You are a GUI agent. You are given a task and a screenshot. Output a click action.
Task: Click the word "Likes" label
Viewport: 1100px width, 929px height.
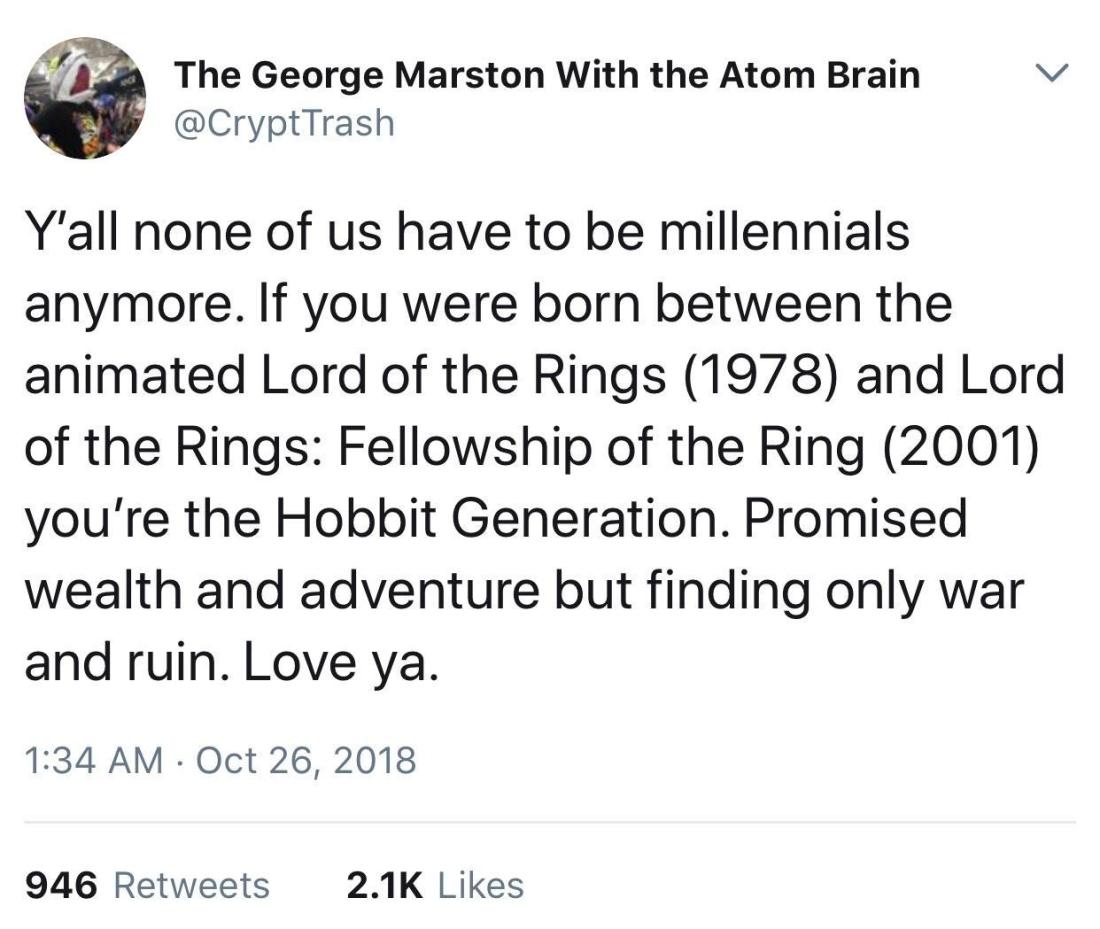(480, 885)
